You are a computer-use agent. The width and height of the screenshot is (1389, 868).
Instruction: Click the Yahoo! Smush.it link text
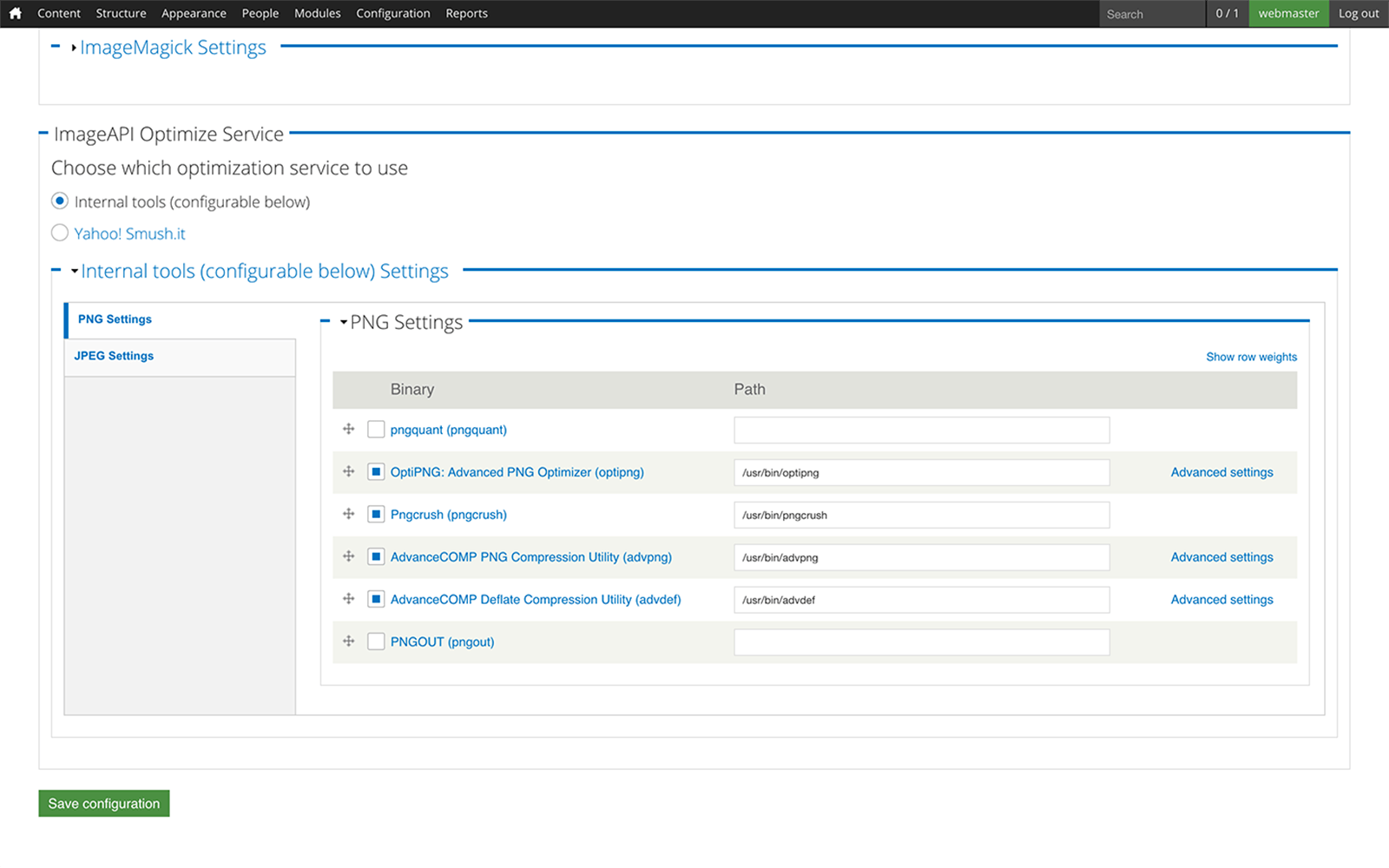pyautogui.click(x=130, y=233)
